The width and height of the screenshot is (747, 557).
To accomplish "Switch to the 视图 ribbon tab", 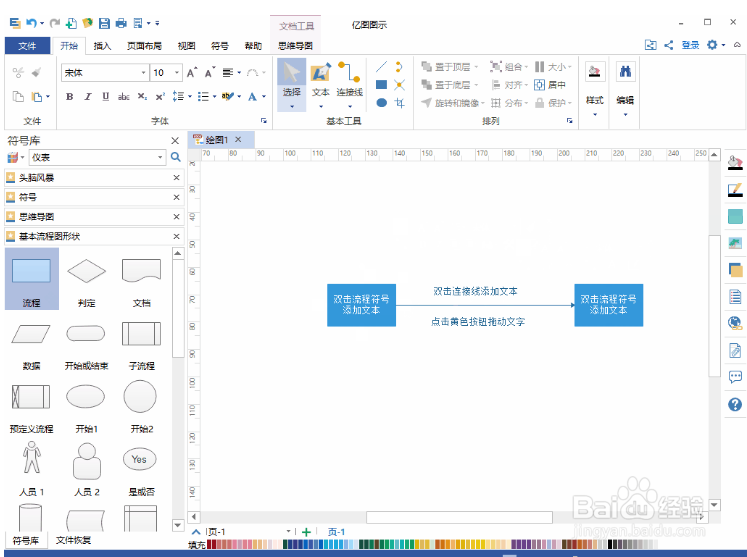I will point(186,46).
